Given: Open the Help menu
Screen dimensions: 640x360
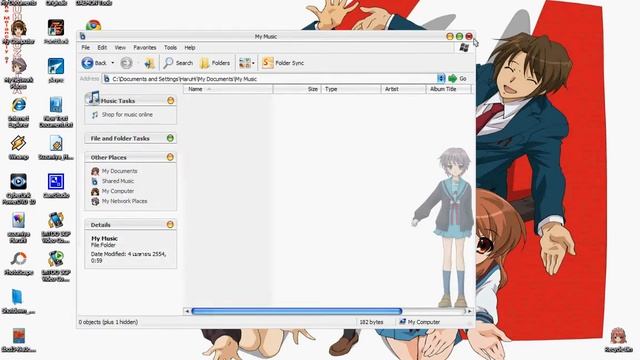Looking at the screenshot, I should point(190,47).
